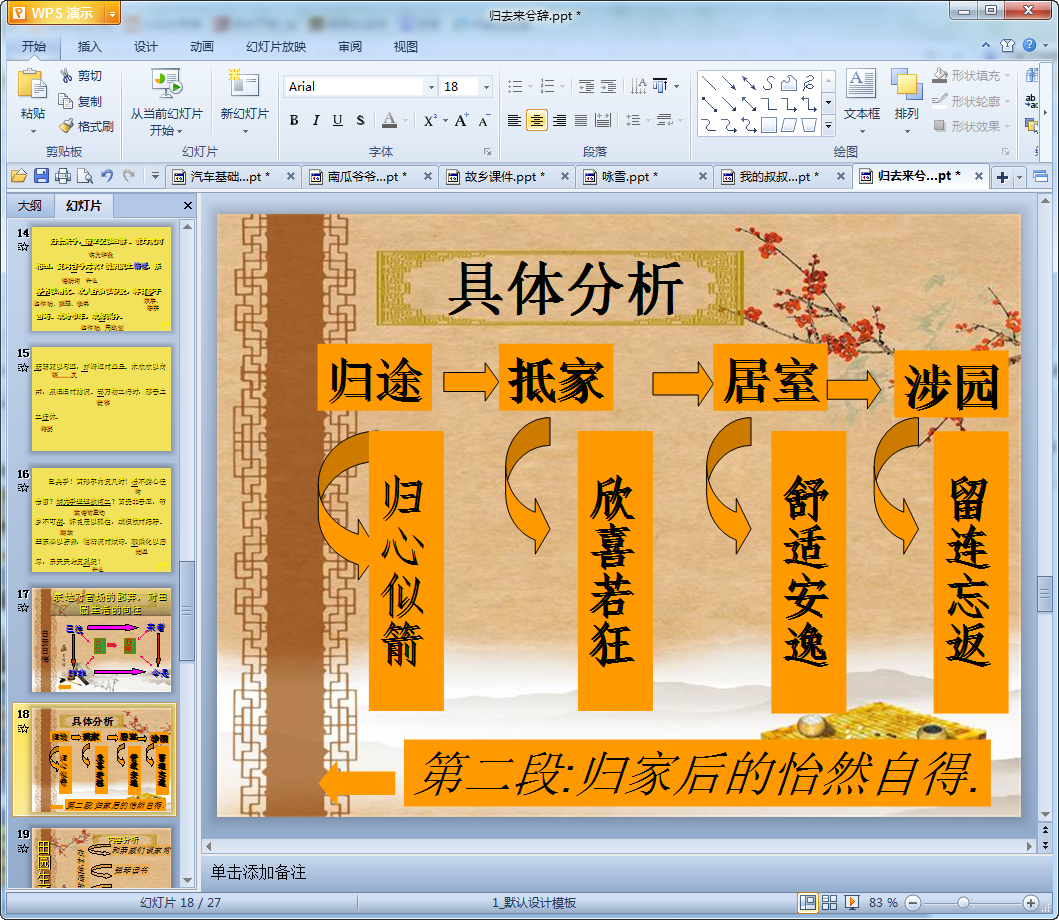Viewport: 1059px width, 920px height.
Task: Switch to the Outline (大纲) pane tab
Action: [30, 205]
